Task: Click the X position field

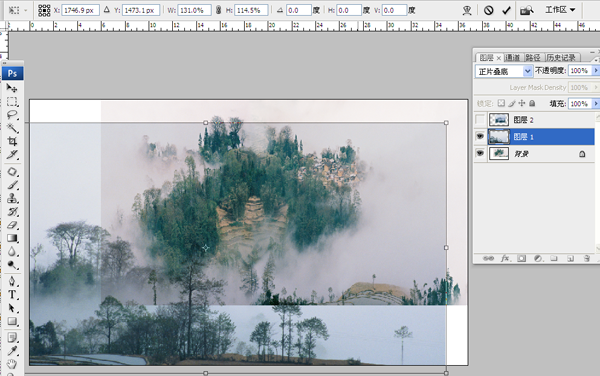Action: (80, 10)
